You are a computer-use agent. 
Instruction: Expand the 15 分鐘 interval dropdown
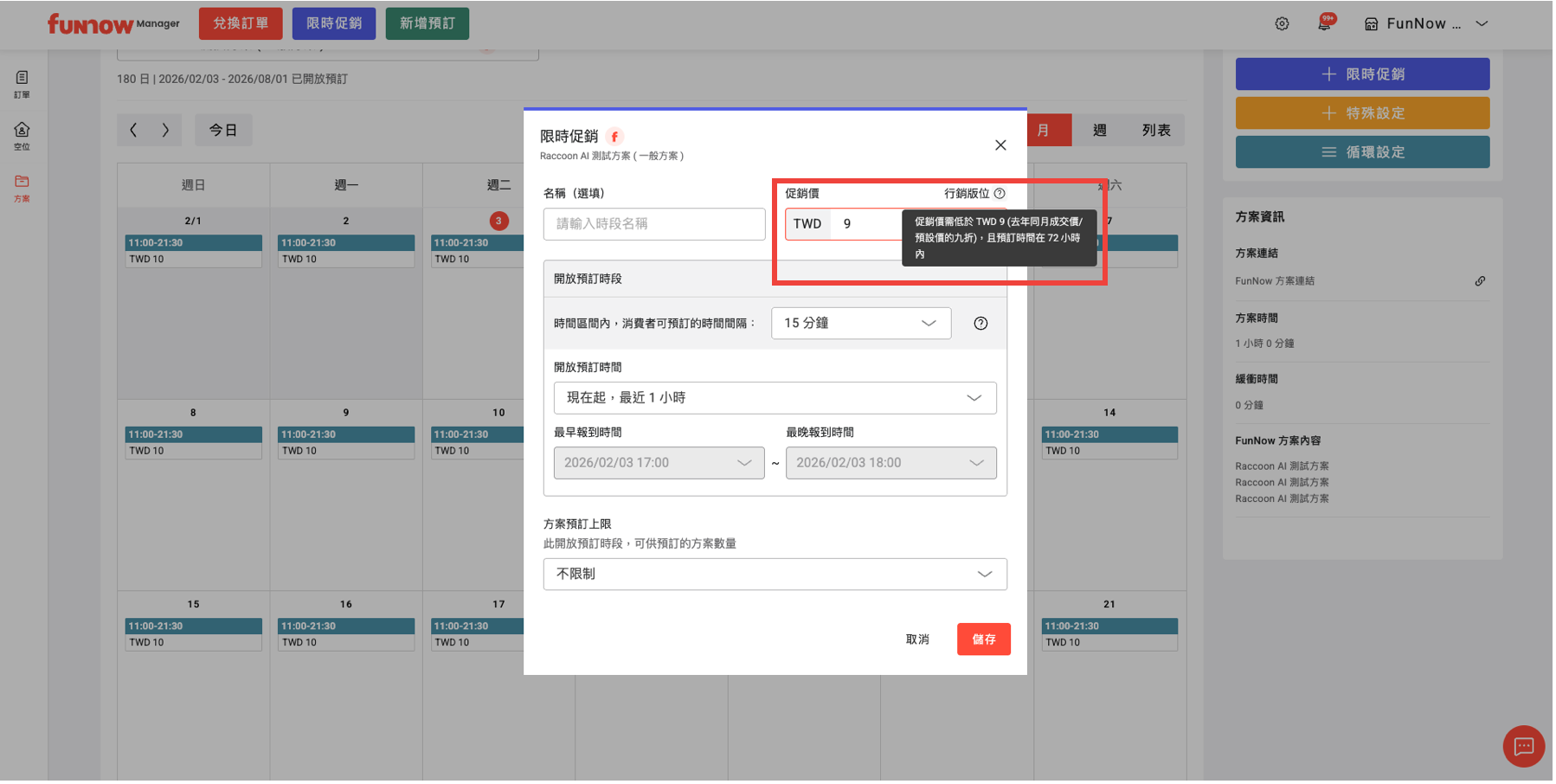coord(862,324)
